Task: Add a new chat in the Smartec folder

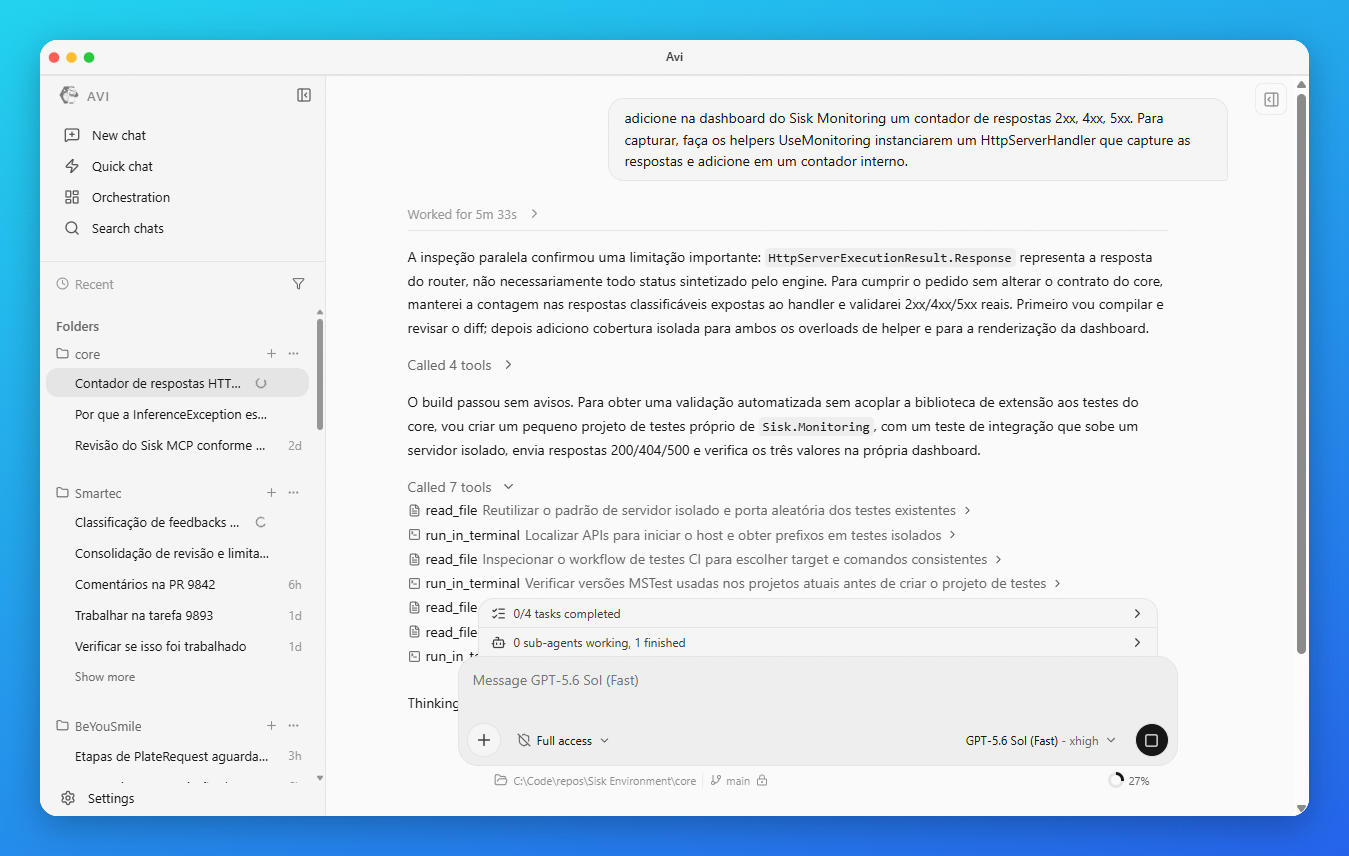Action: 271,493
